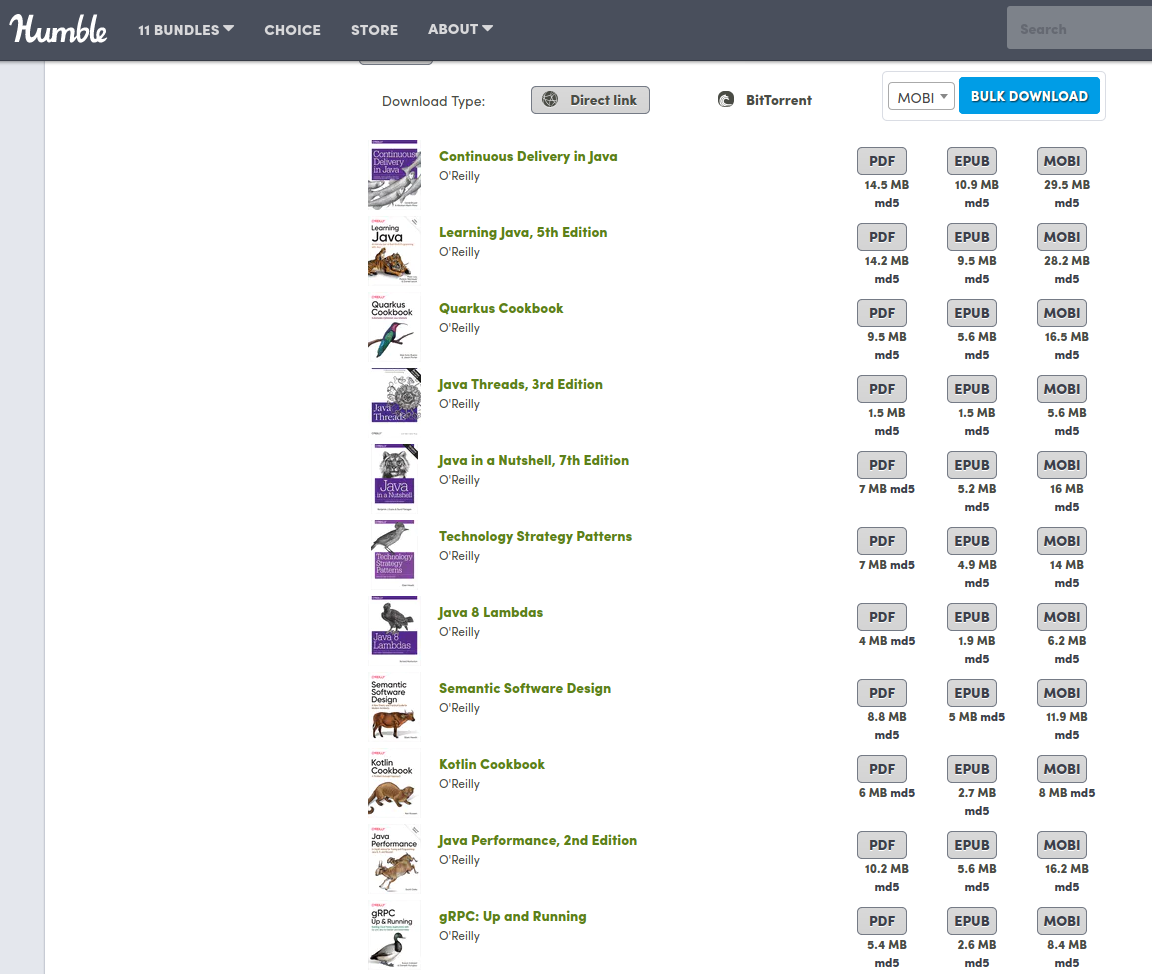
Task: Download Kotlin Cookbook EPUB
Action: (971, 769)
